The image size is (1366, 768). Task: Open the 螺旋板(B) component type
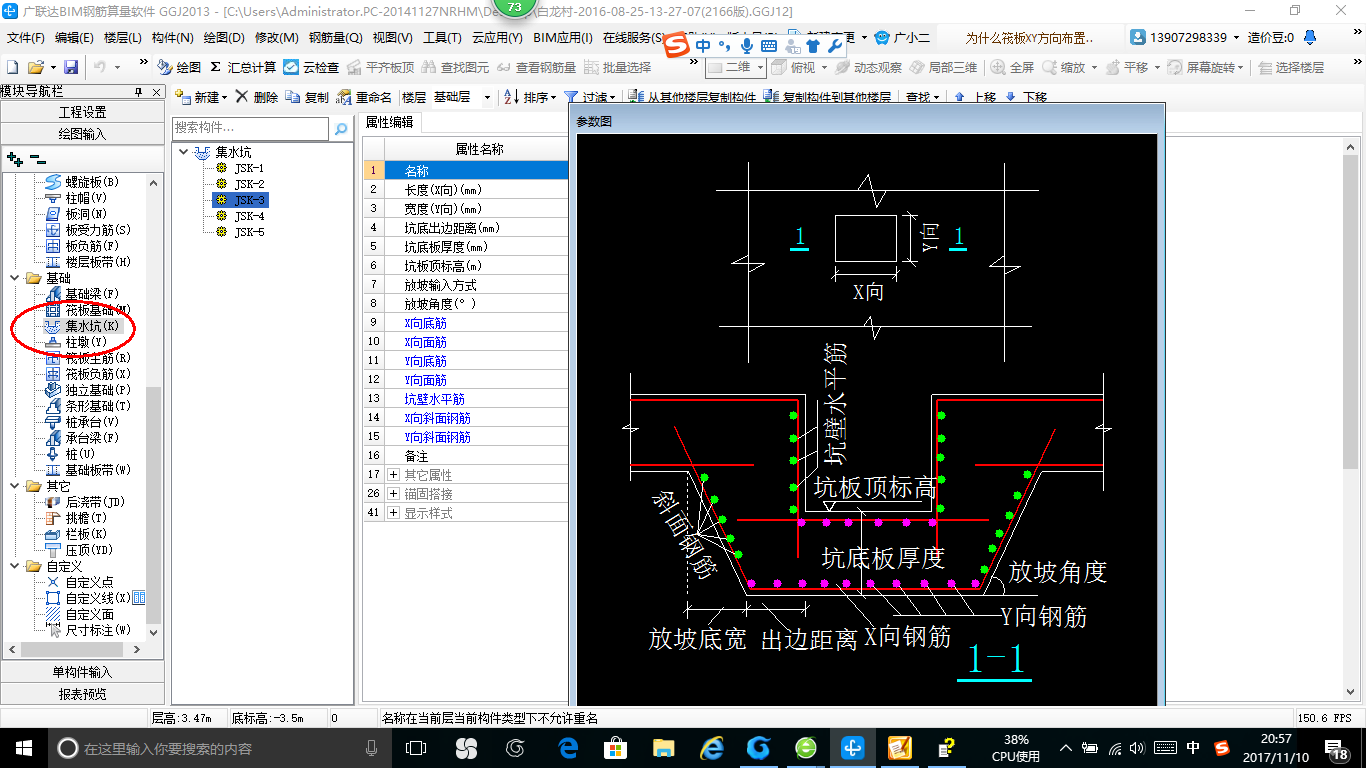[92, 182]
